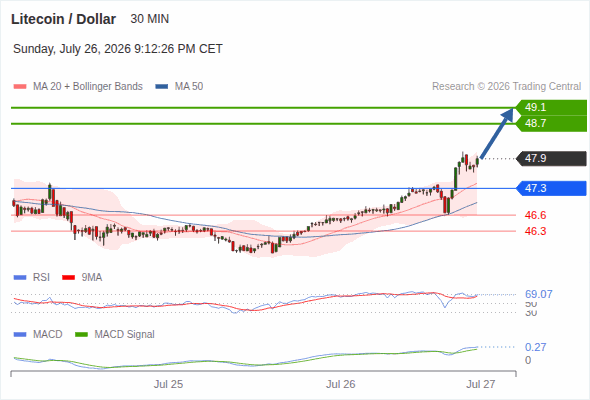This screenshot has height=400, width=590.
Task: Click the 48.7 green resistance price tag
Action: click(x=551, y=123)
